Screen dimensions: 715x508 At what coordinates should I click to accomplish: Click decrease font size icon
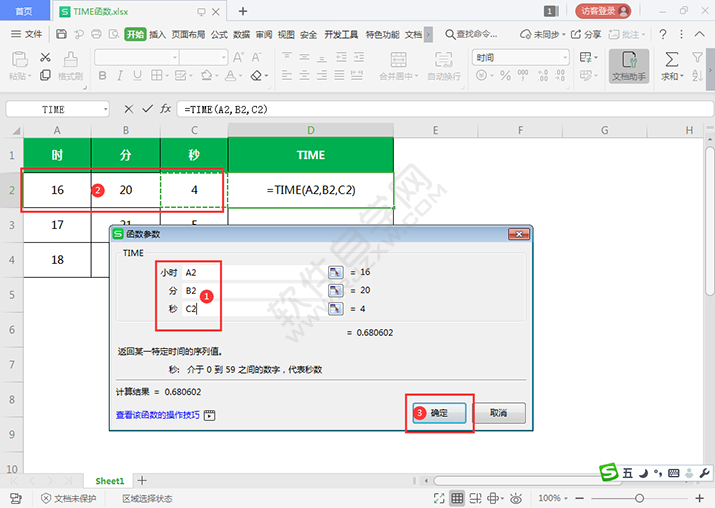click(257, 57)
